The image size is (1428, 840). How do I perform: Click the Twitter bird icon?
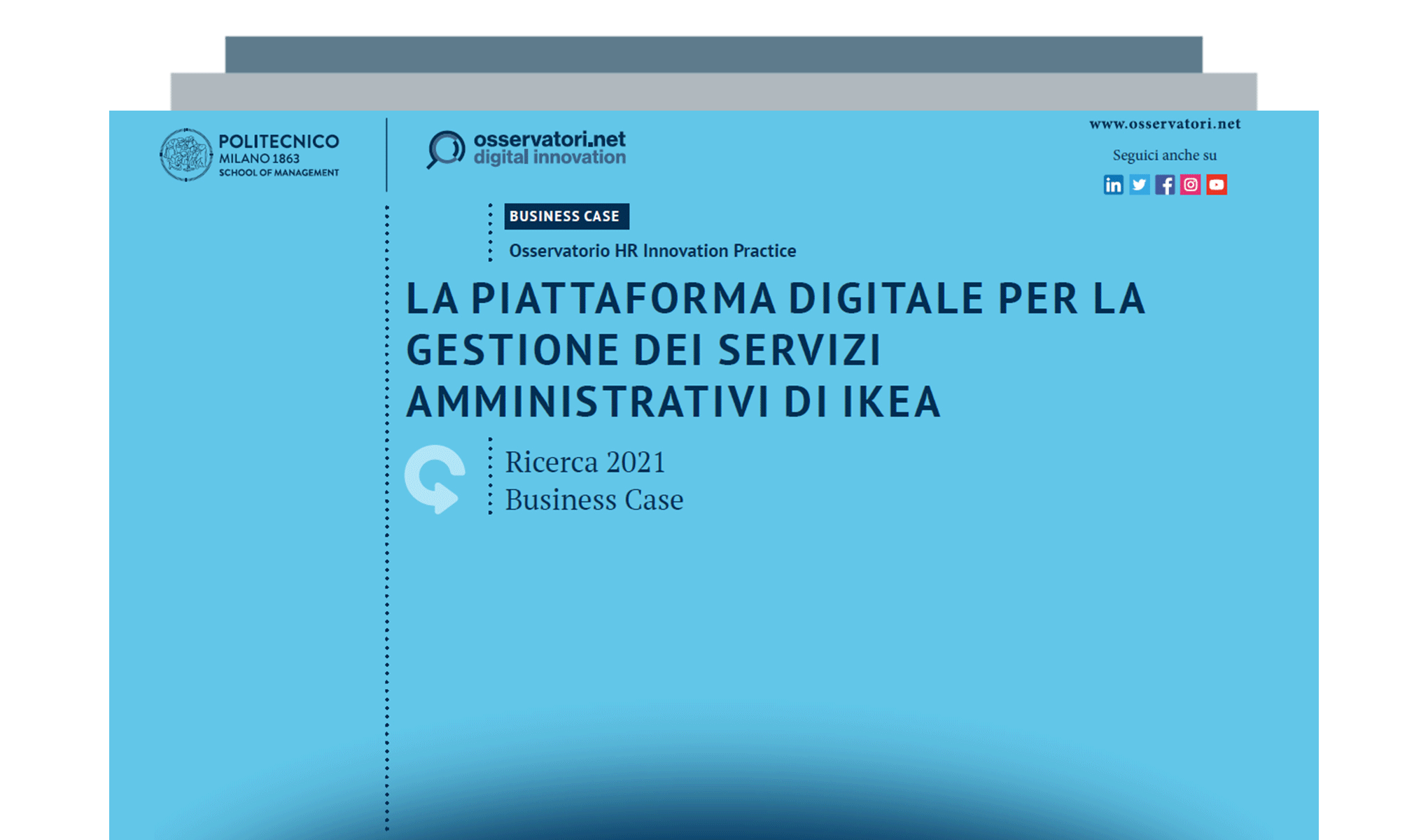pos(1140,185)
